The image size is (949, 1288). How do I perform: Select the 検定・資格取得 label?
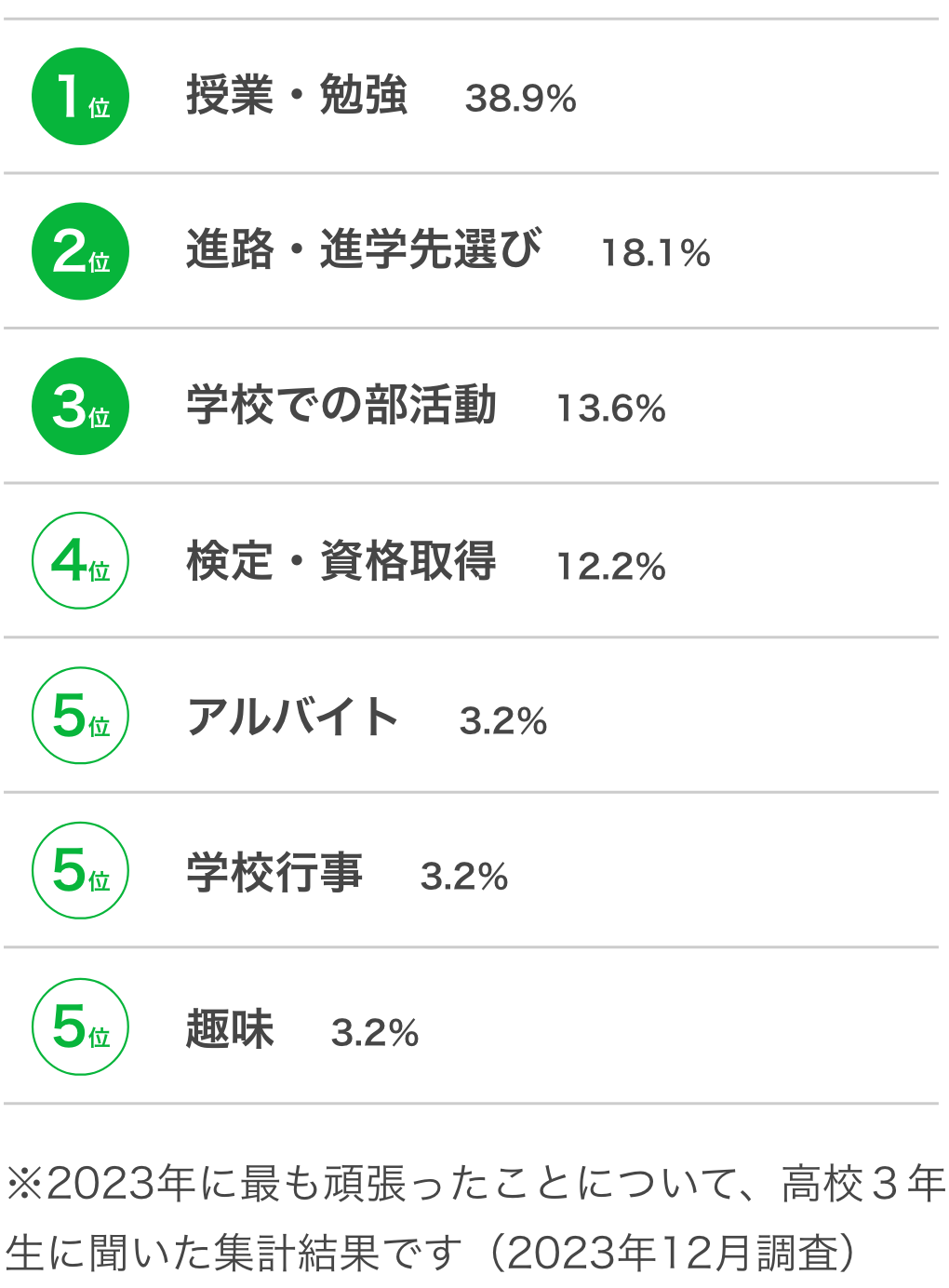[x=341, y=561]
